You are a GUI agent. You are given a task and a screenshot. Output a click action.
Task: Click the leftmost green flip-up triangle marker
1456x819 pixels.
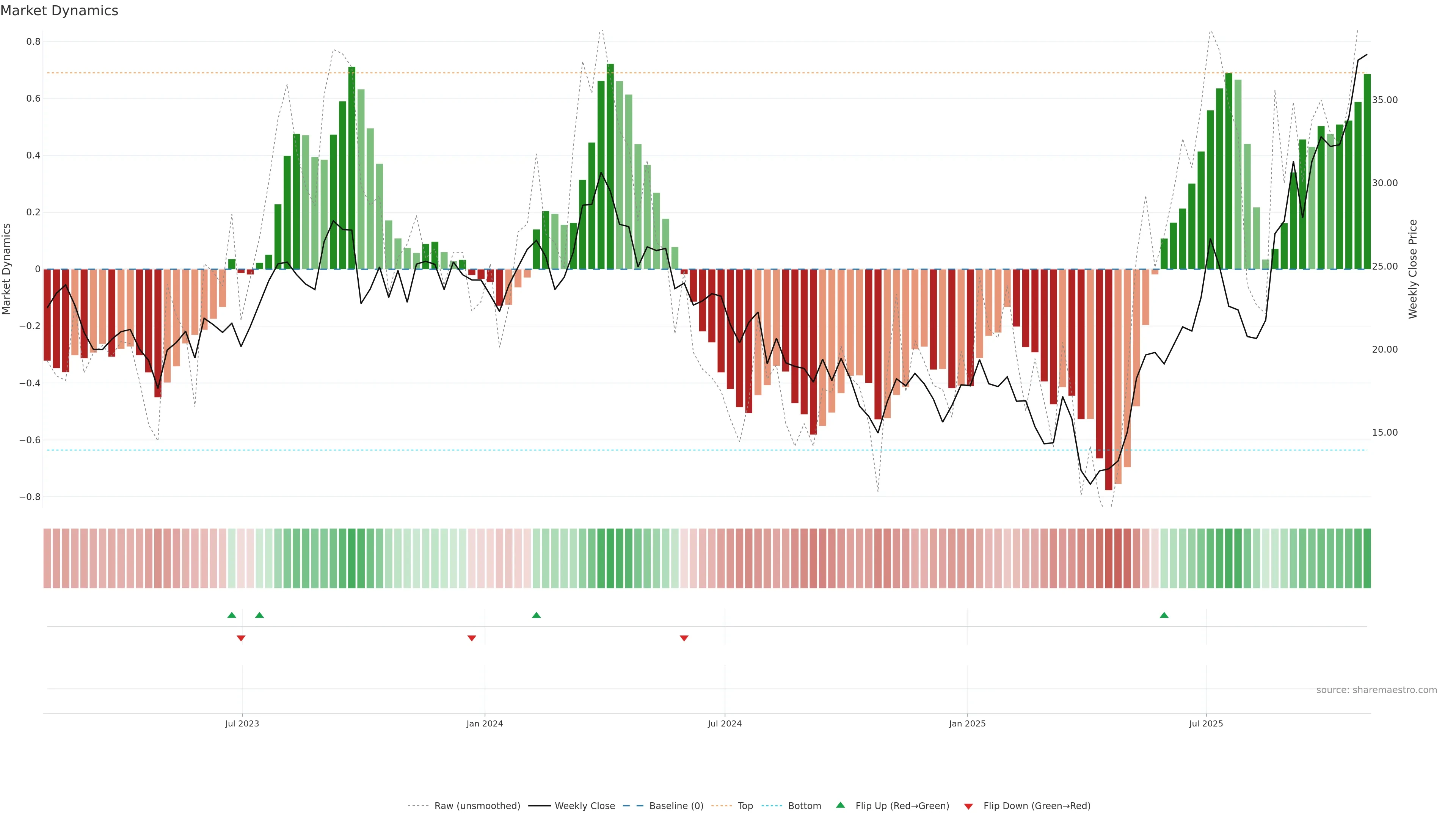pos(232,615)
